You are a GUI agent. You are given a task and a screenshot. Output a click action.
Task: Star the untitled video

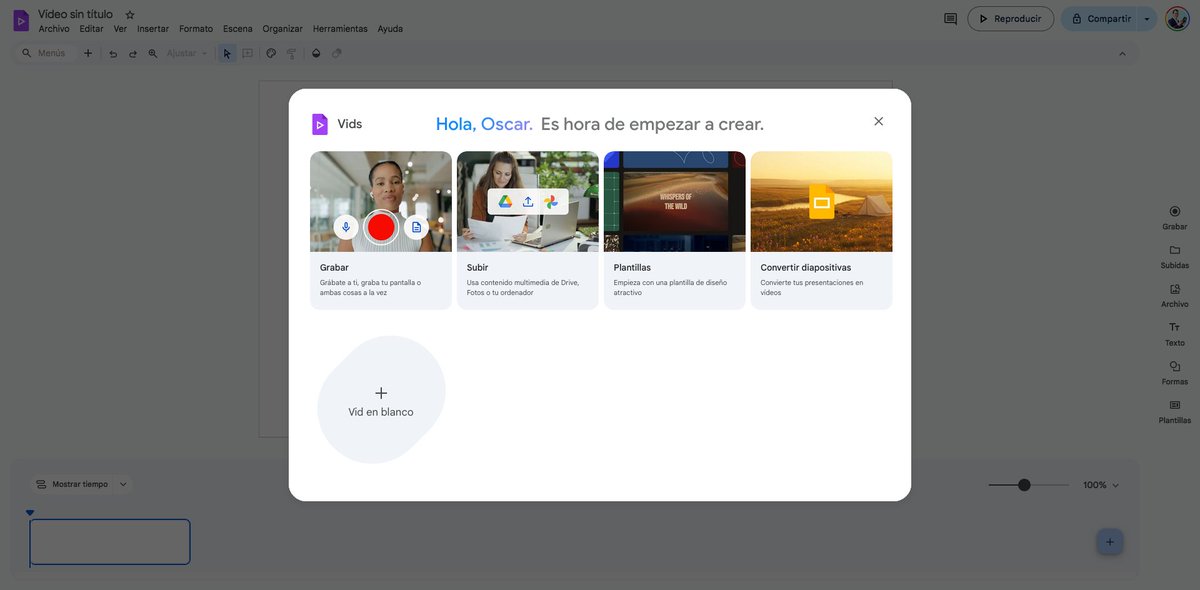[130, 15]
